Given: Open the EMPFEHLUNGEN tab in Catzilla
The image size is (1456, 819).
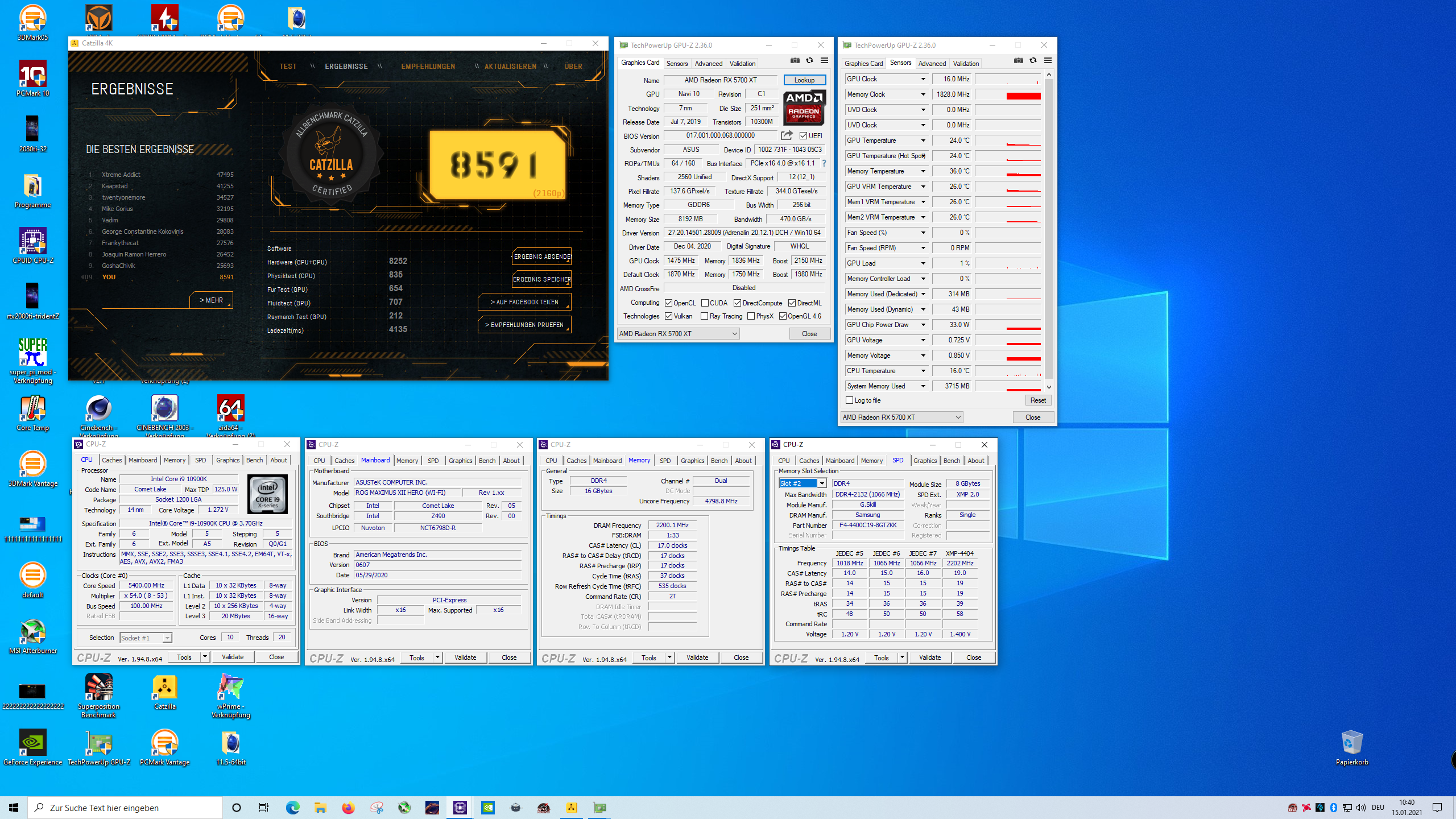Looking at the screenshot, I should [x=428, y=67].
